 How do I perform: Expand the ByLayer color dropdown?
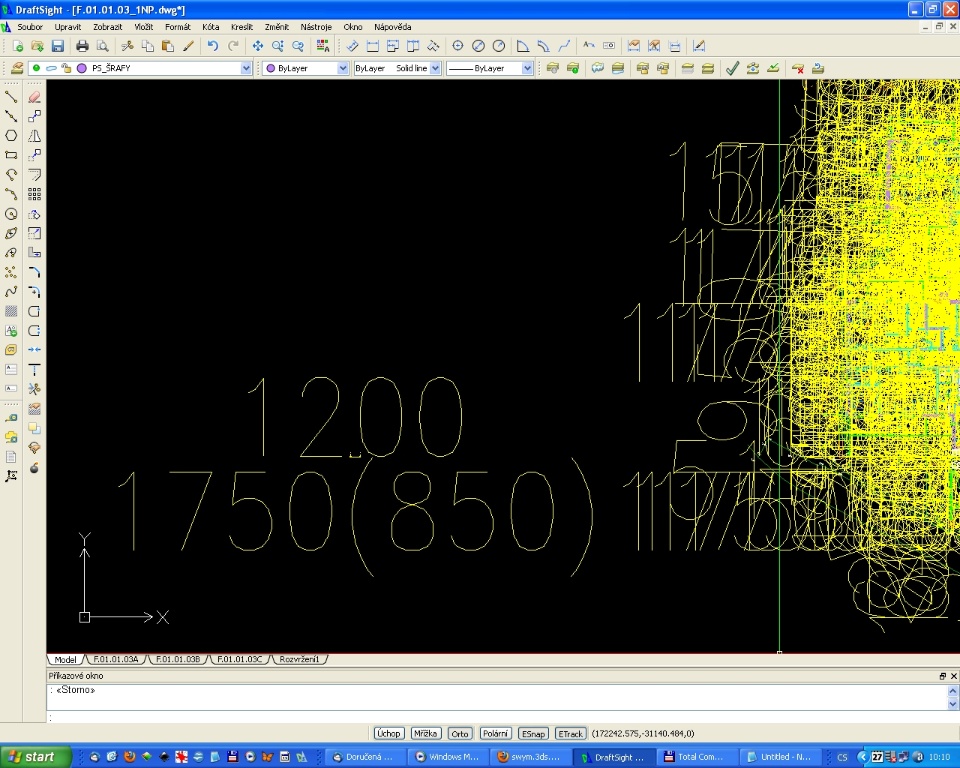point(343,68)
